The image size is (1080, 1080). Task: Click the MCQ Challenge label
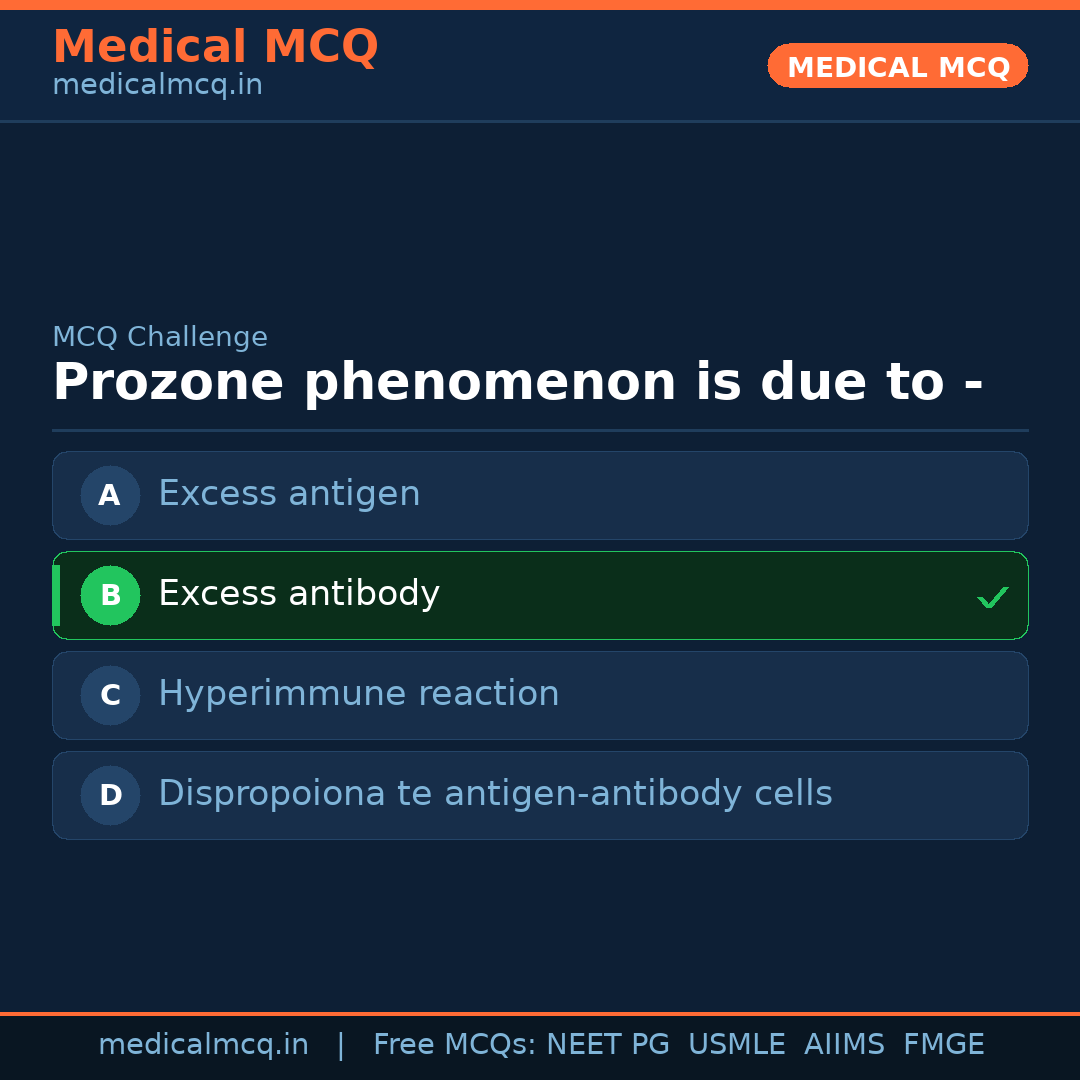(160, 338)
